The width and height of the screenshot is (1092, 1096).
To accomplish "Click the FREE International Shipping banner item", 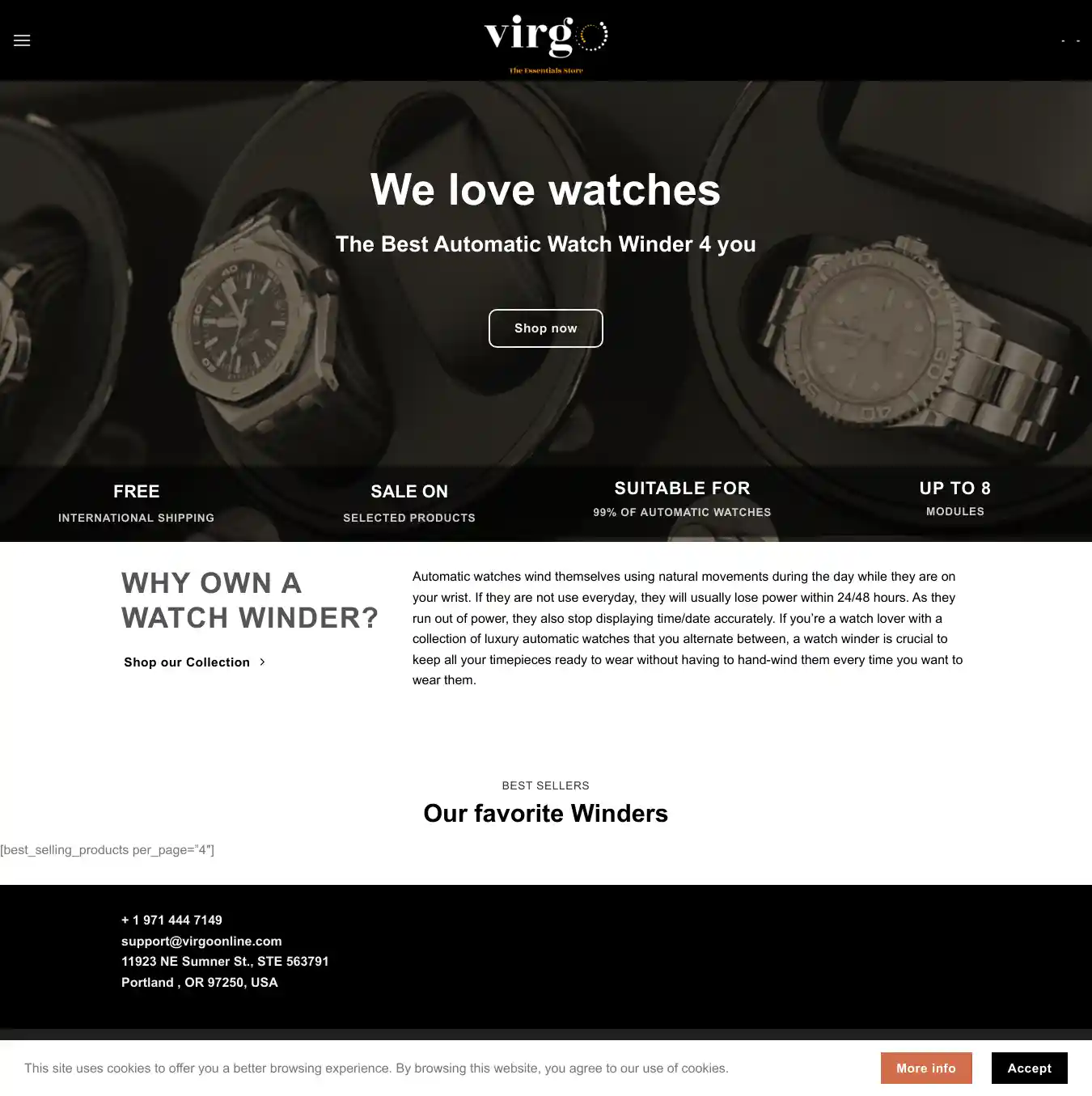I will (137, 503).
